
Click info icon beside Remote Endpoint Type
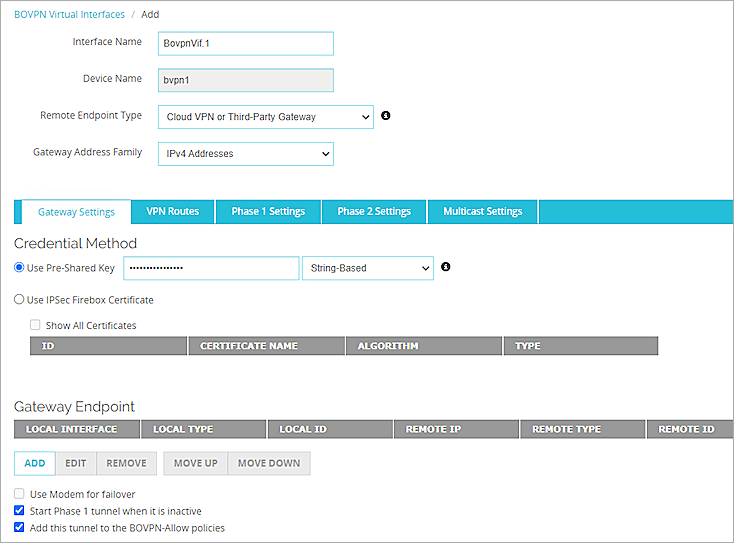pos(385,116)
